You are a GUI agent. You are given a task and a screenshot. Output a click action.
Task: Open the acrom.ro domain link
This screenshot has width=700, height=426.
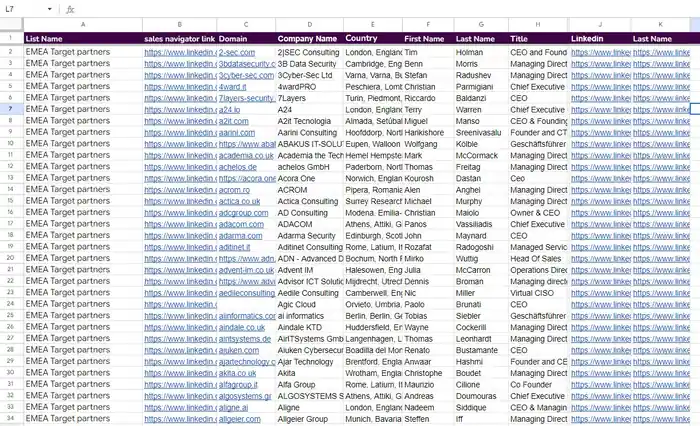pos(234,190)
